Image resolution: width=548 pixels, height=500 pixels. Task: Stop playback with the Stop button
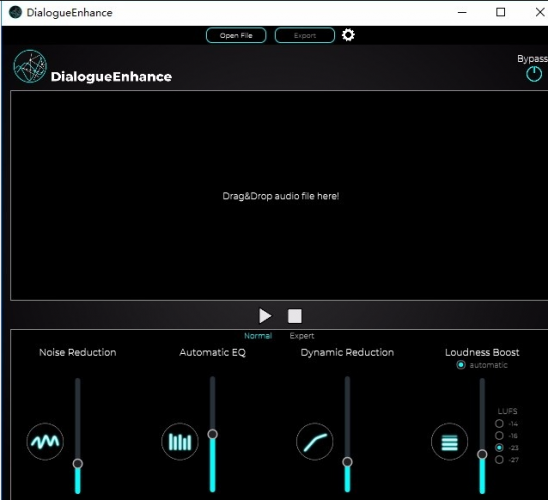(x=295, y=316)
